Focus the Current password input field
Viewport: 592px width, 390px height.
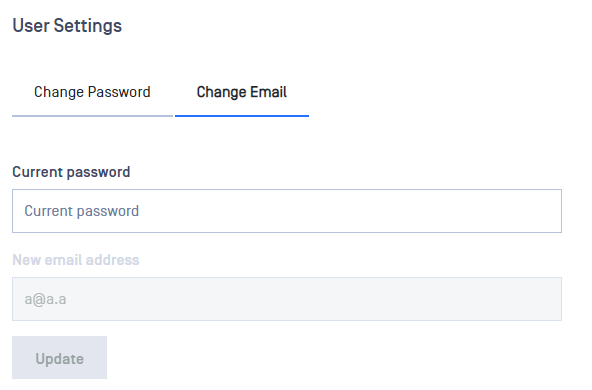point(287,211)
